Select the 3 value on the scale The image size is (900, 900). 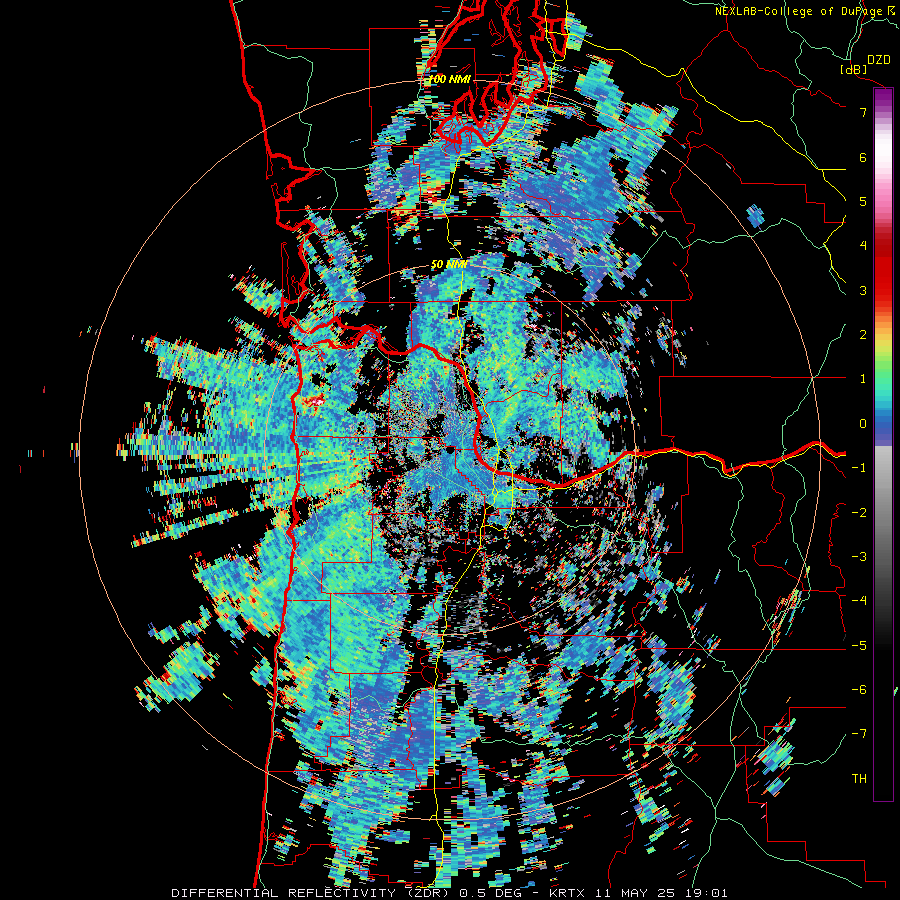pos(863,290)
